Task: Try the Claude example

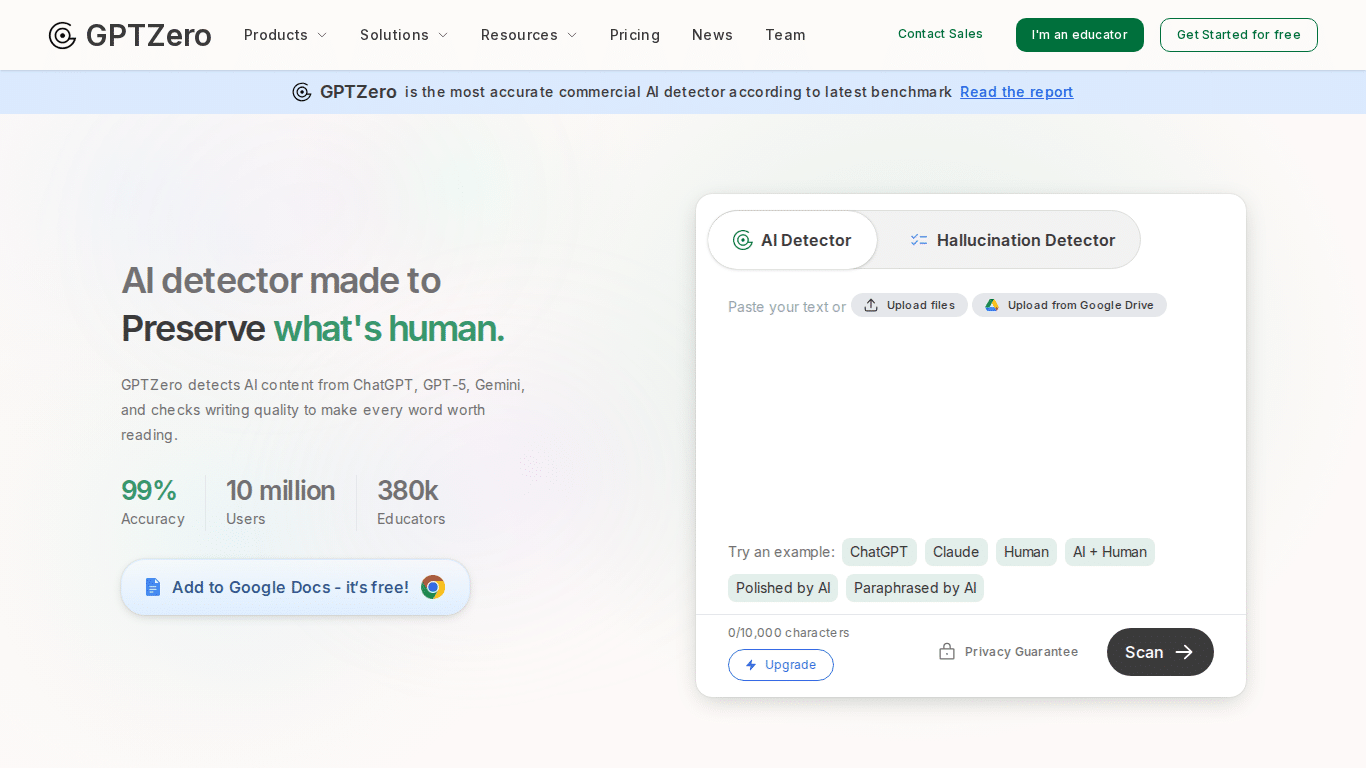Action: pos(956,552)
